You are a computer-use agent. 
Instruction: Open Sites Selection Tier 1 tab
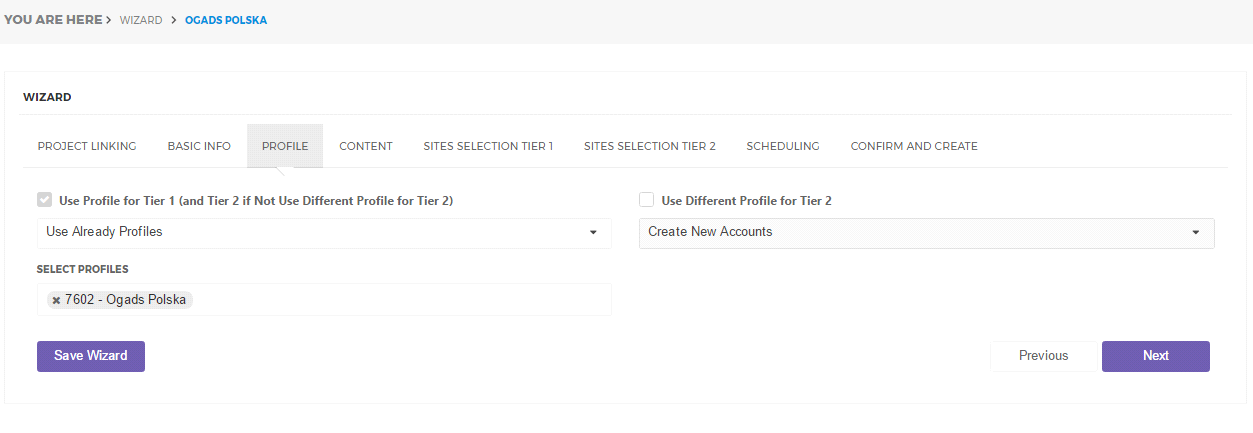[488, 146]
